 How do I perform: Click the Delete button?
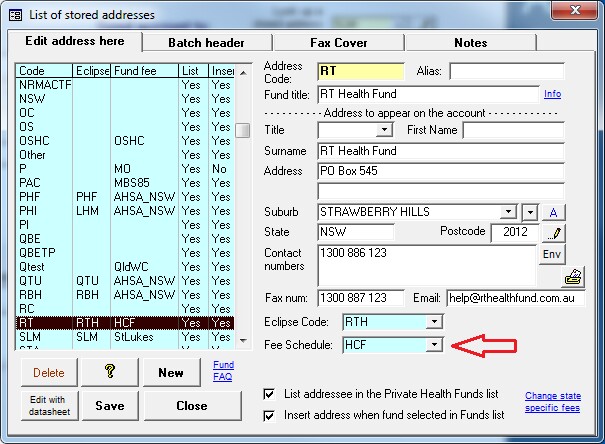point(49,373)
